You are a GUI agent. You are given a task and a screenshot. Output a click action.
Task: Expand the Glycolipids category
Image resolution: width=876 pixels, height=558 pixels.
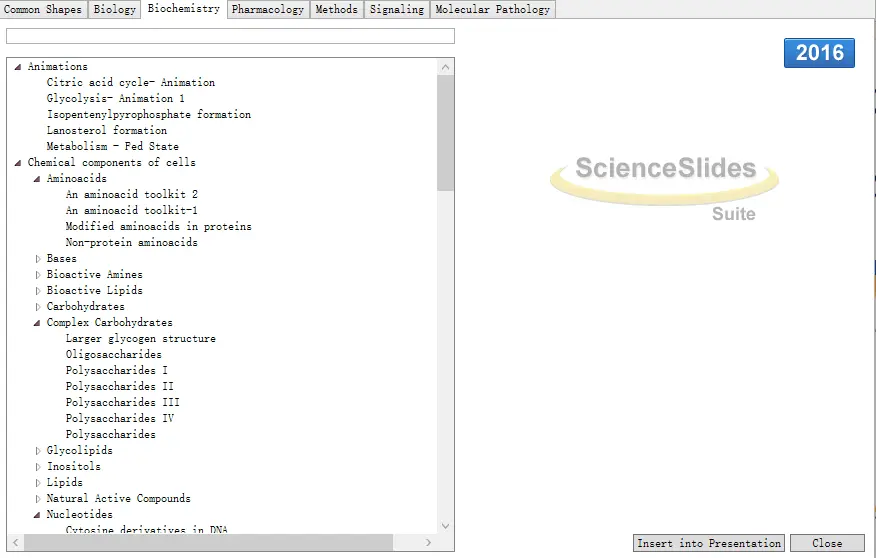(38, 451)
